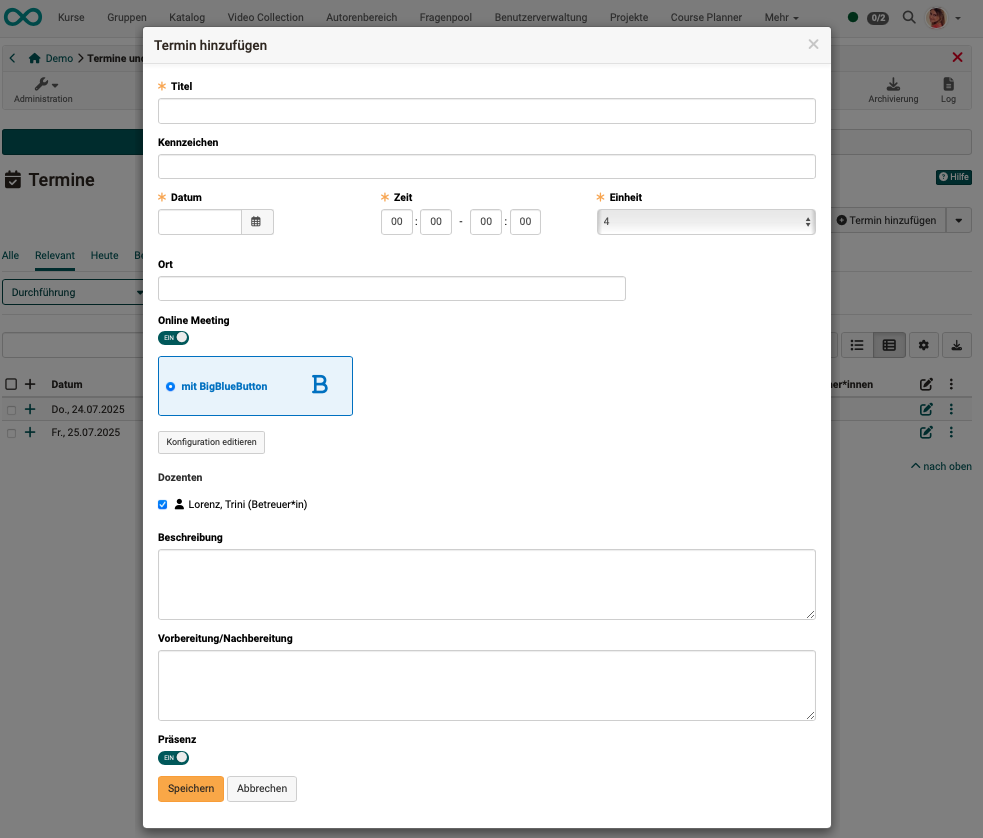The image size is (983, 838).
Task: Click the OpenOlat infinity logo
Action: coord(22,17)
